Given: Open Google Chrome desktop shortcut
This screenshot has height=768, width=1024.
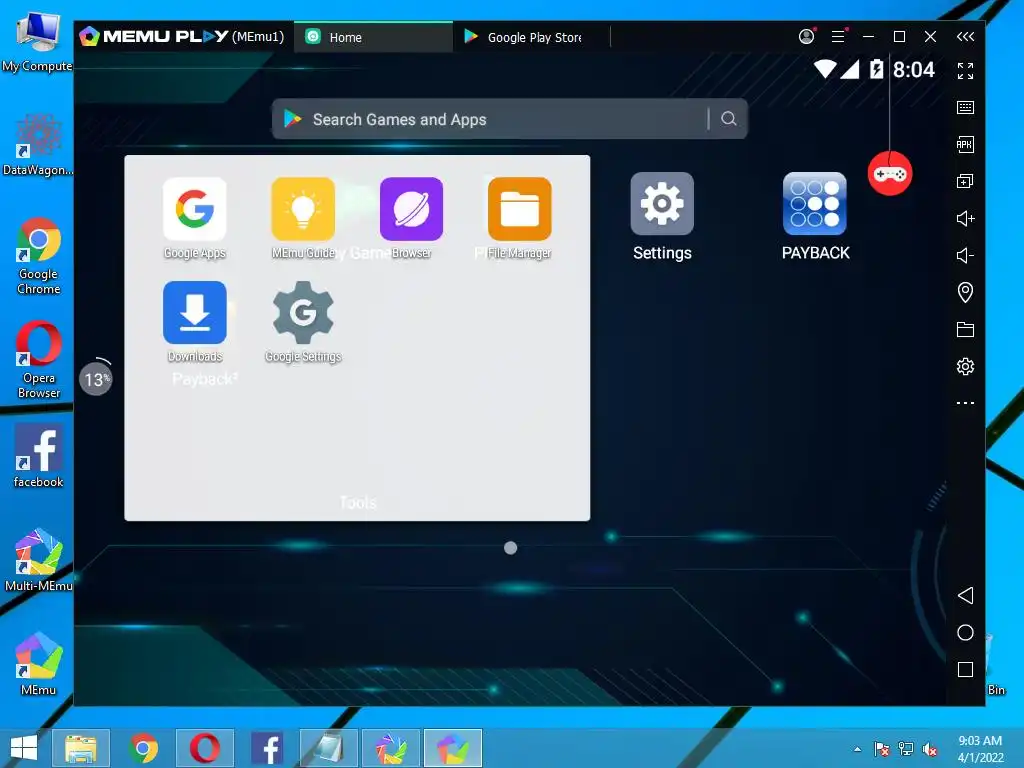Looking at the screenshot, I should click(x=39, y=256).
